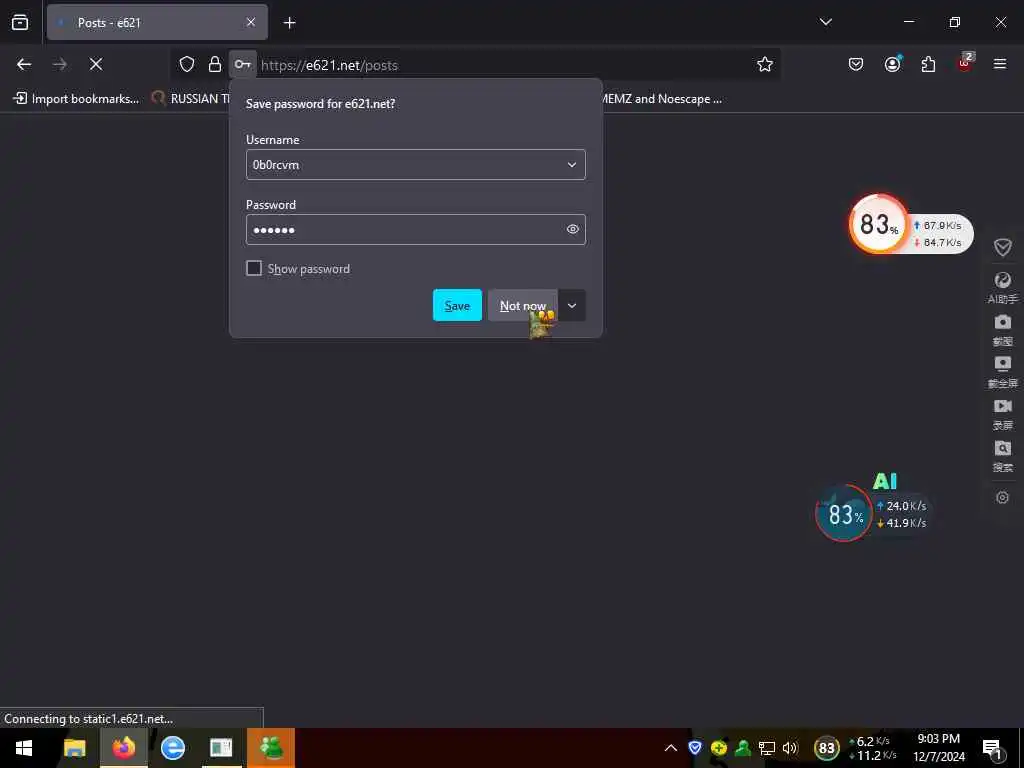This screenshot has height=768, width=1024.
Task: Expand the Username dropdown arrow
Action: (x=571, y=165)
